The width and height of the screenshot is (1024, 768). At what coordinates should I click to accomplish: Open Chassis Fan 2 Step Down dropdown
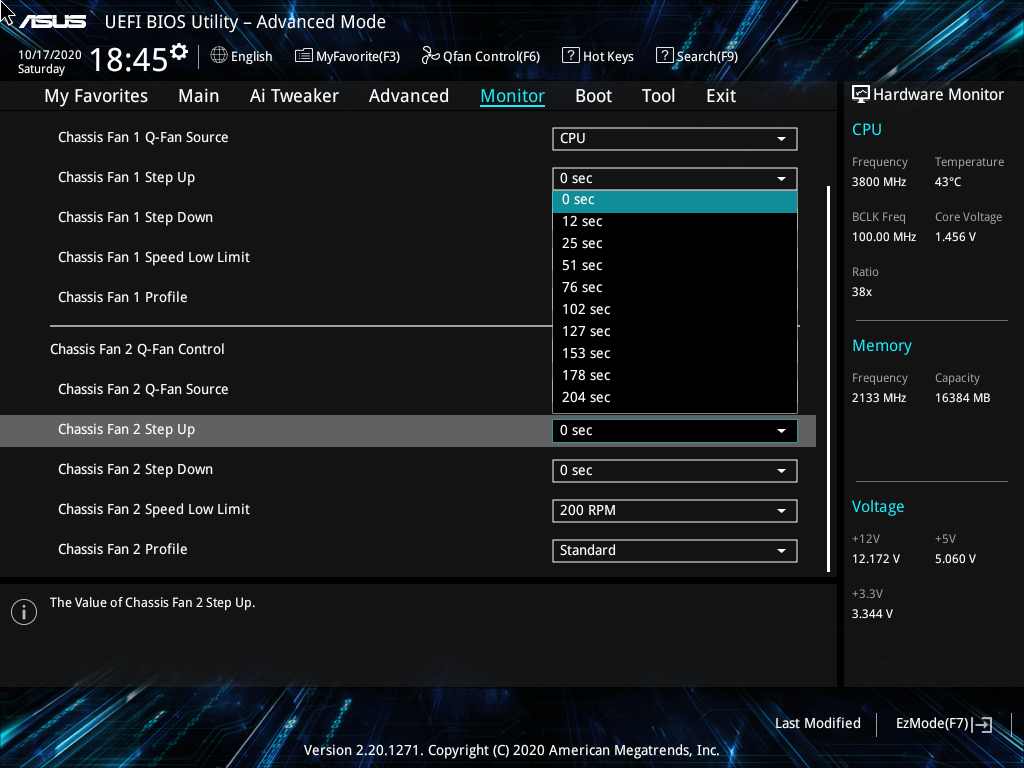(x=675, y=470)
